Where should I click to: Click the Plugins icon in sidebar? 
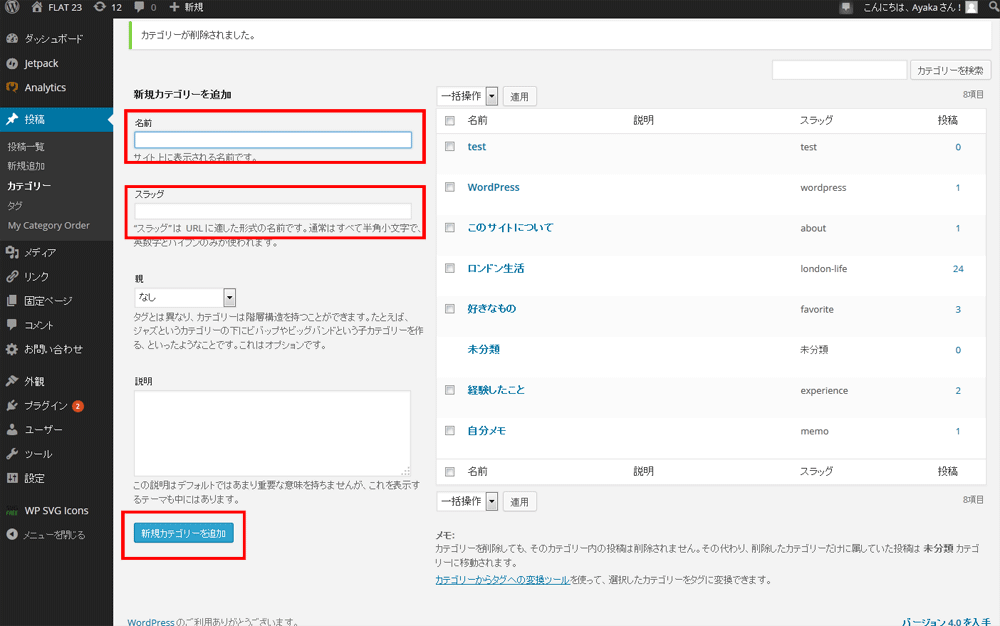(12, 406)
